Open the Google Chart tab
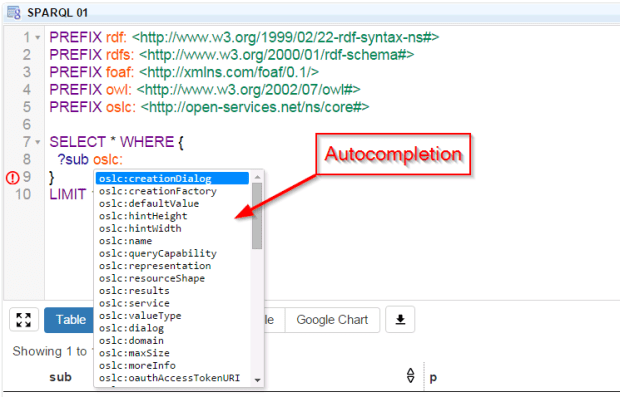The height and width of the screenshot is (397, 620). [x=332, y=319]
